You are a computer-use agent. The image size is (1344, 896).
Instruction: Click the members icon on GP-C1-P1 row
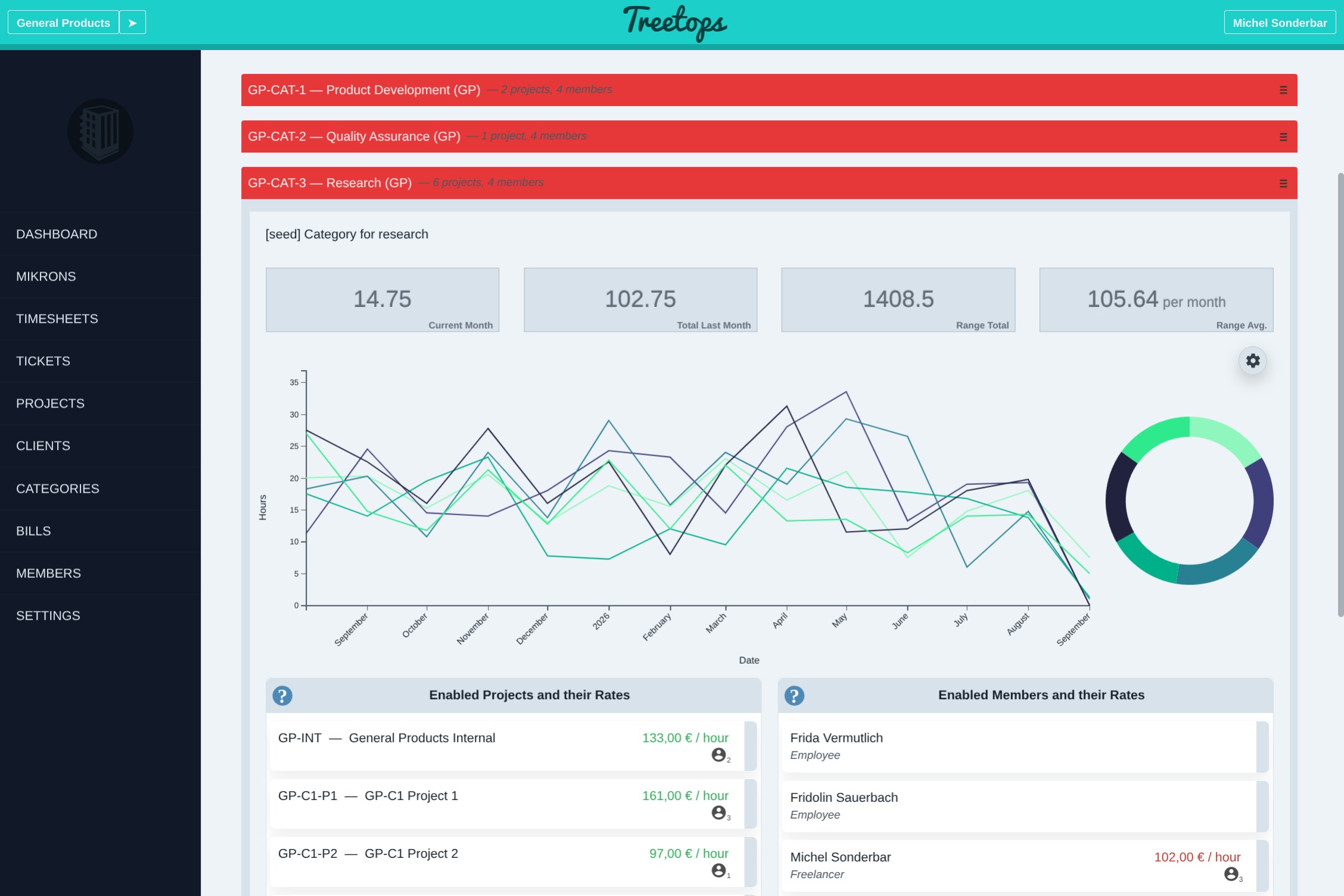click(719, 813)
